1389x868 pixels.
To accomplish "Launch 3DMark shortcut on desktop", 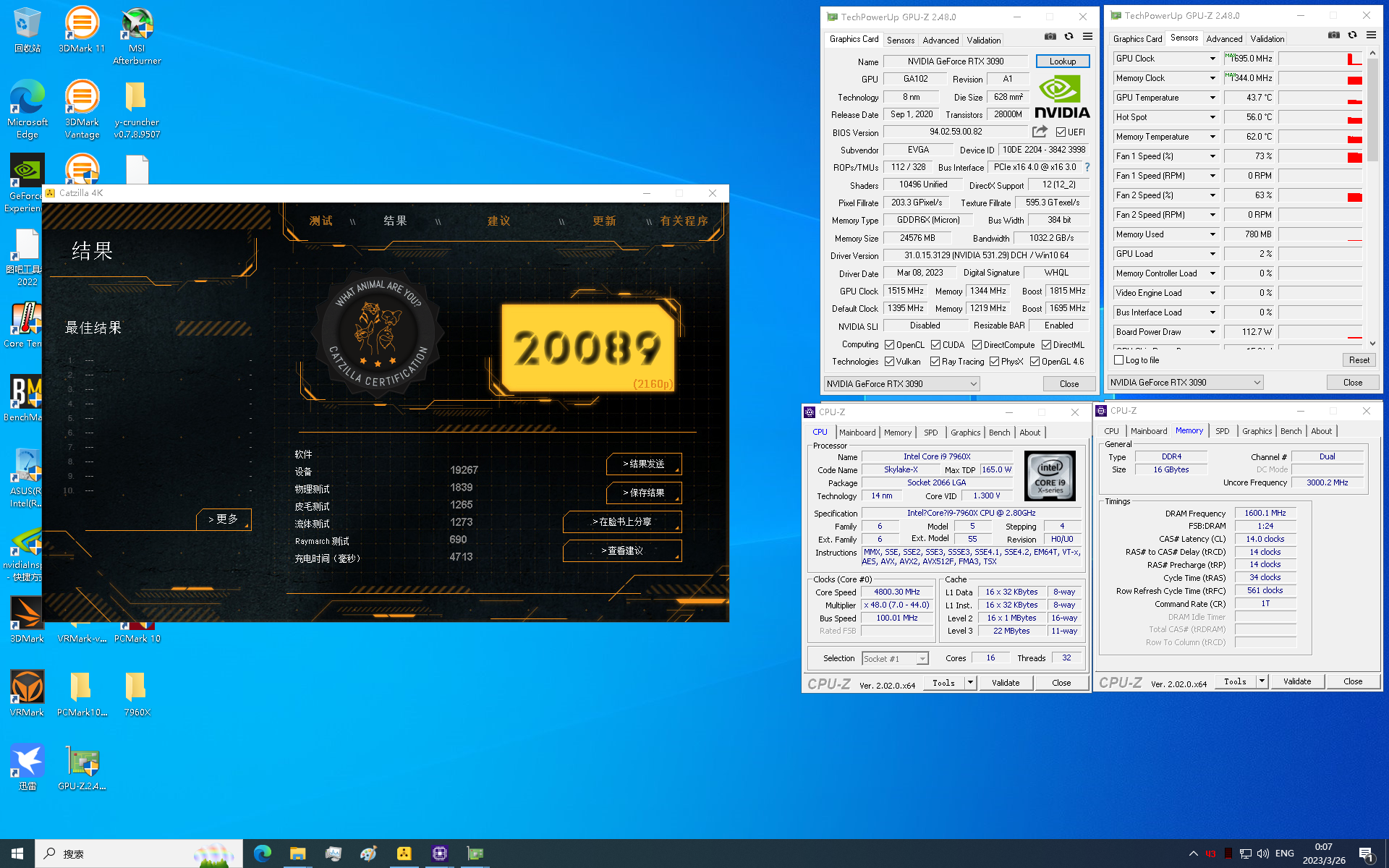I will tap(27, 620).
